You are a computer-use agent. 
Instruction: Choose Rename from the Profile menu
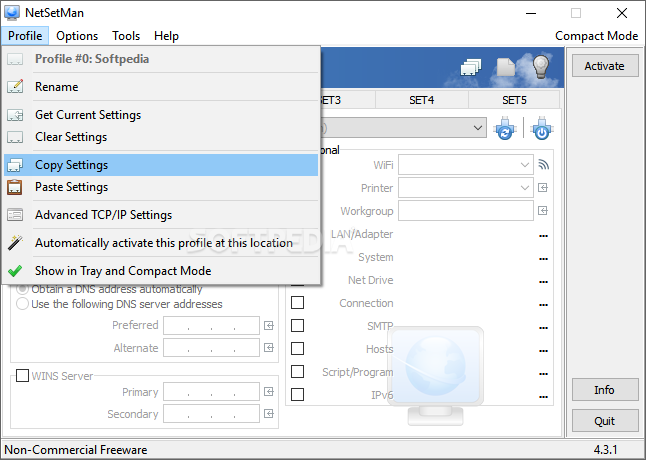161,86
